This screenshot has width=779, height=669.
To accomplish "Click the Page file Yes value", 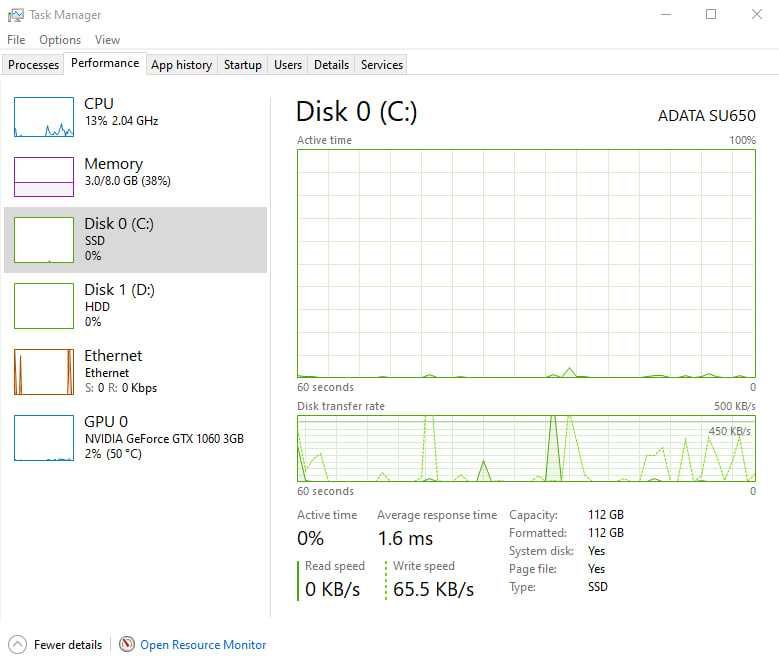I will [596, 569].
